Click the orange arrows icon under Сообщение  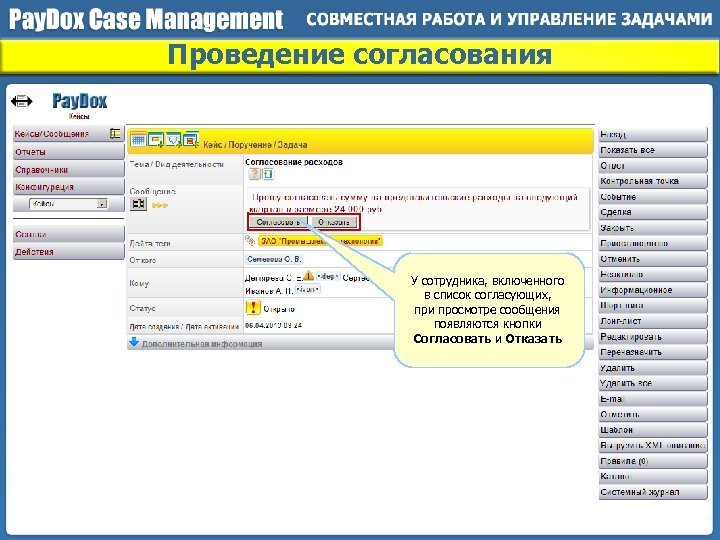pyautogui.click(x=159, y=205)
